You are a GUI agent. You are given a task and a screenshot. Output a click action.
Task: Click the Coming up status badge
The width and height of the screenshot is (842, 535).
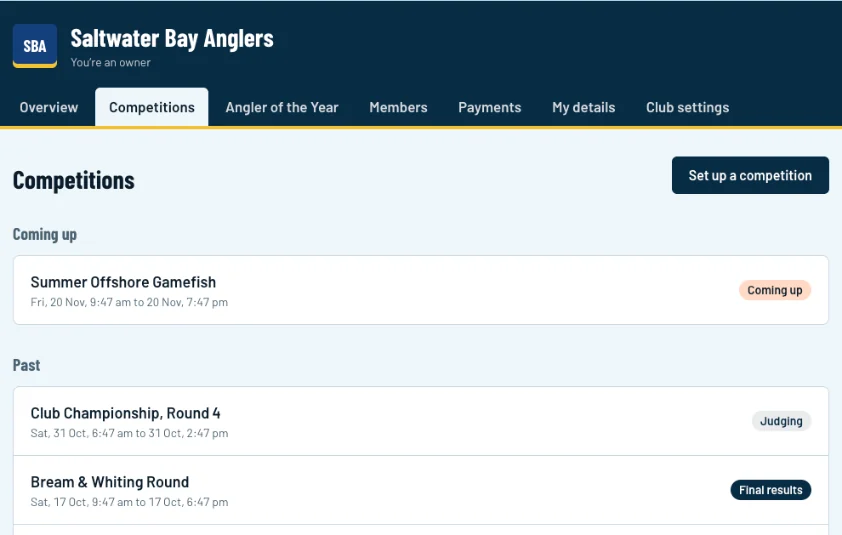(774, 290)
